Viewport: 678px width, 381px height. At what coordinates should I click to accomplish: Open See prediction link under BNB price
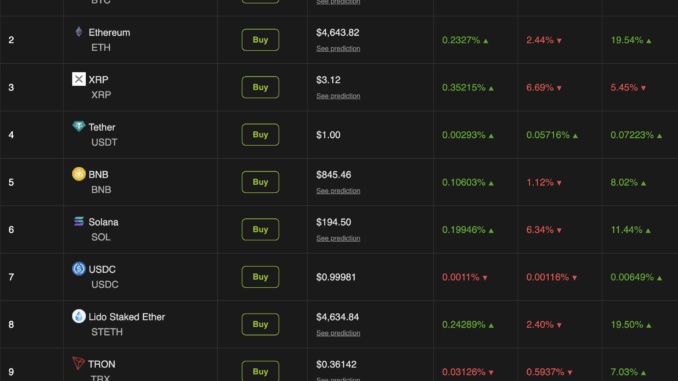pyautogui.click(x=338, y=191)
